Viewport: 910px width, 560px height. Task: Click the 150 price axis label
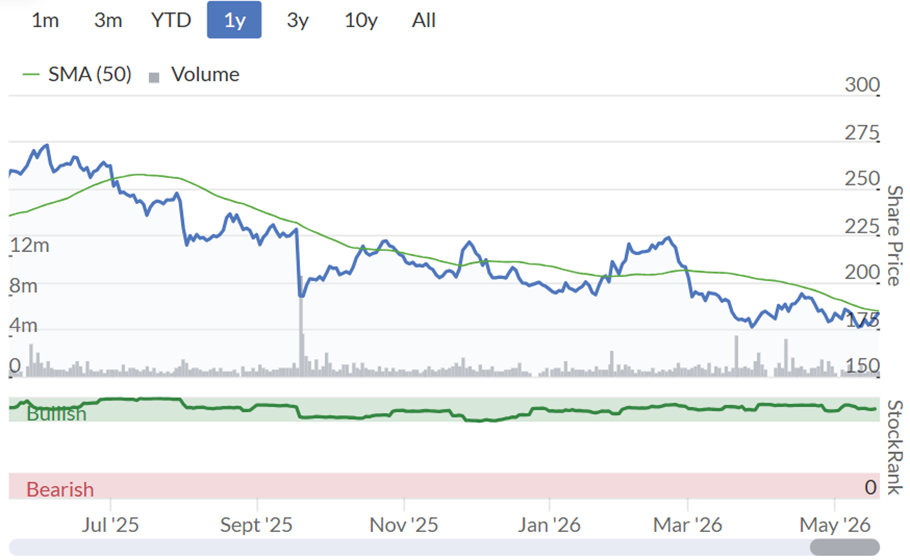tap(862, 366)
